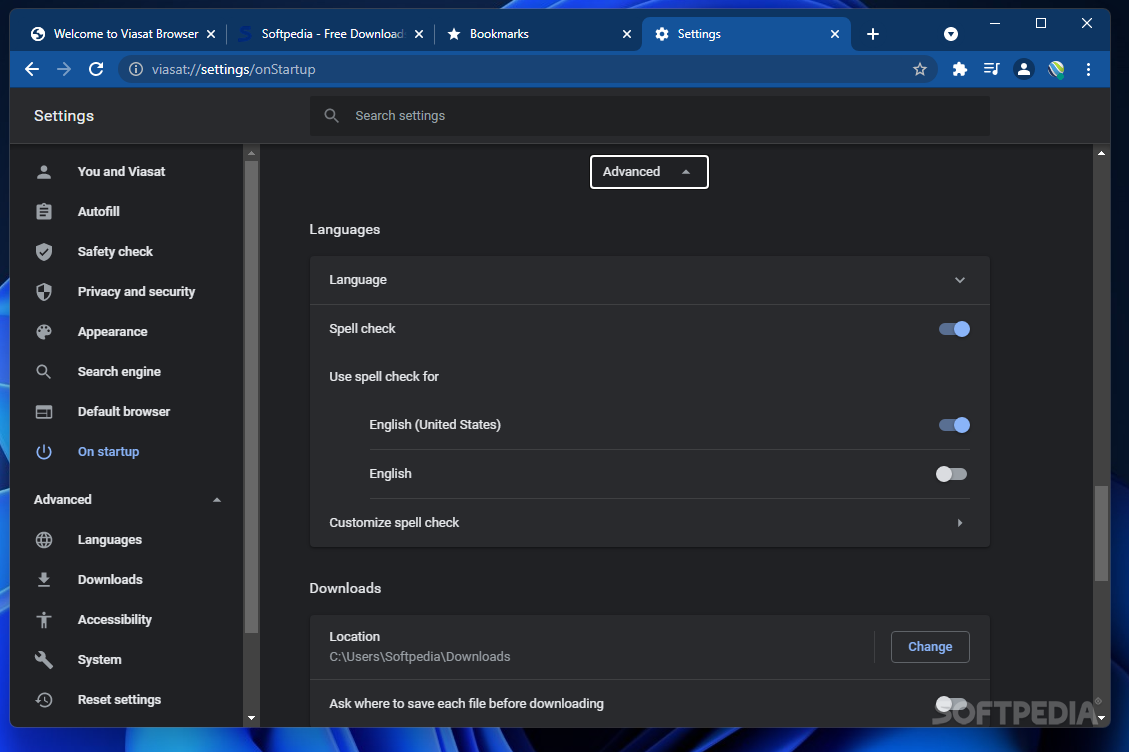
Task: Change the download location with Change button
Action: point(930,647)
